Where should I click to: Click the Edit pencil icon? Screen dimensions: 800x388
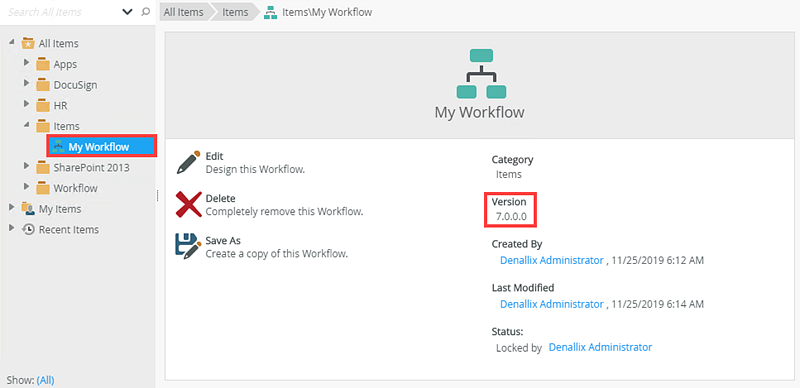point(188,162)
